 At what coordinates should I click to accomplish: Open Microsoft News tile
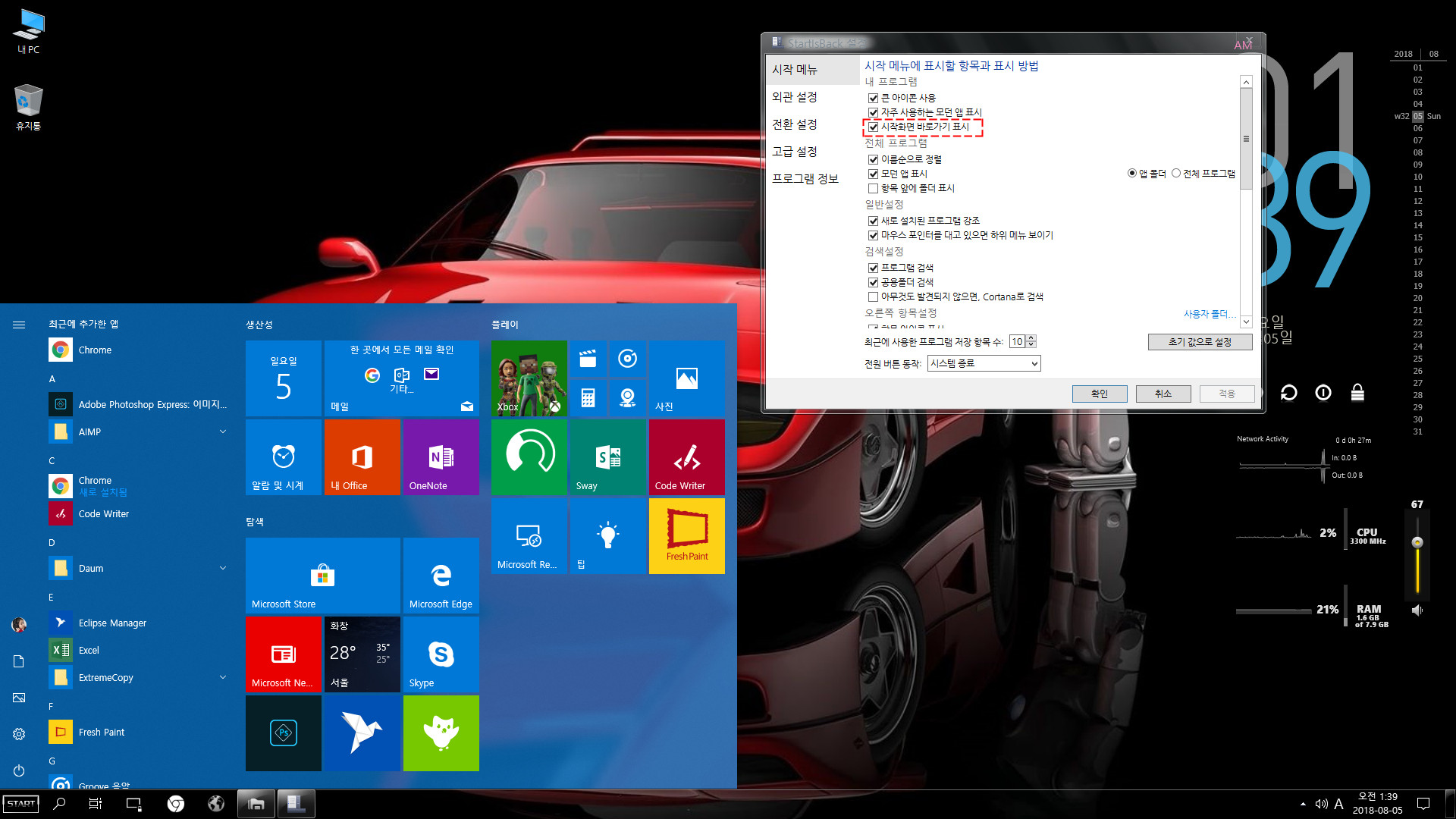pyautogui.click(x=283, y=654)
